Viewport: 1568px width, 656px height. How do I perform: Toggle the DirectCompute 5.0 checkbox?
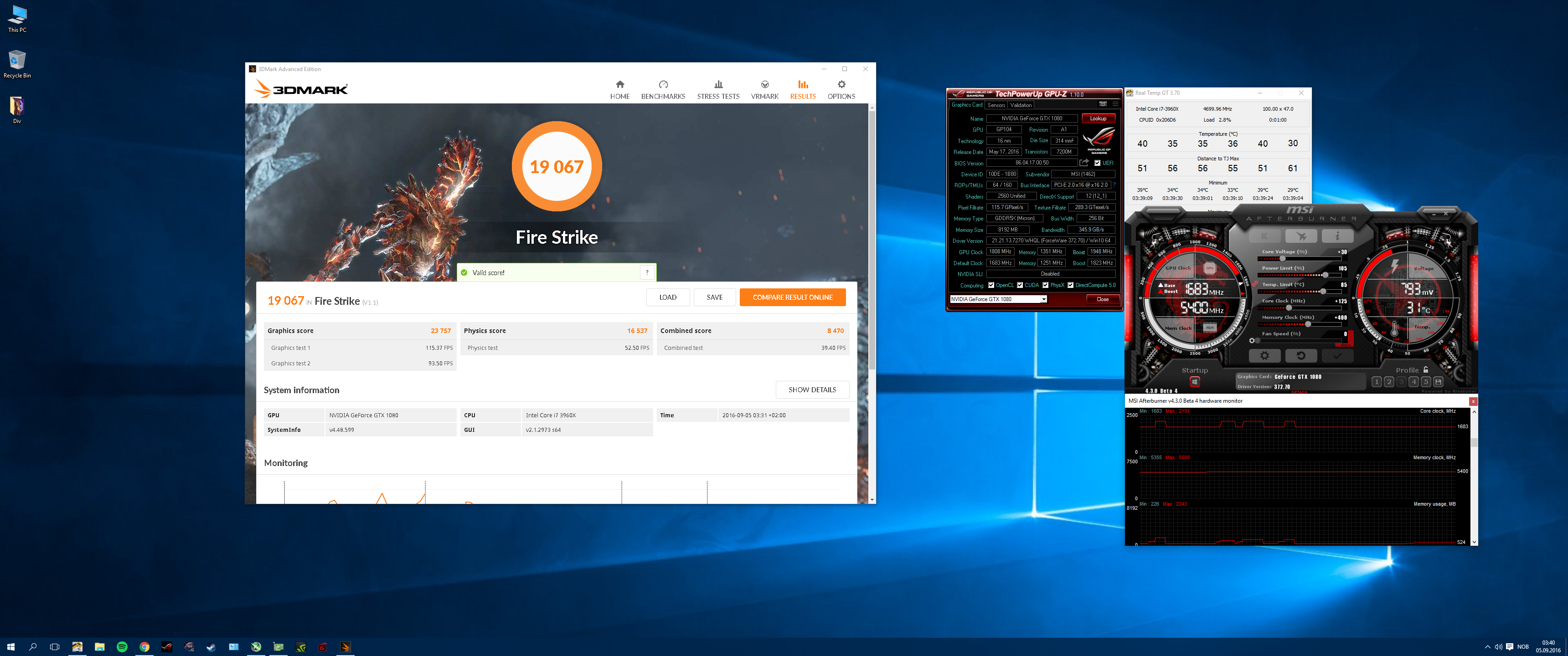pyautogui.click(x=1071, y=285)
